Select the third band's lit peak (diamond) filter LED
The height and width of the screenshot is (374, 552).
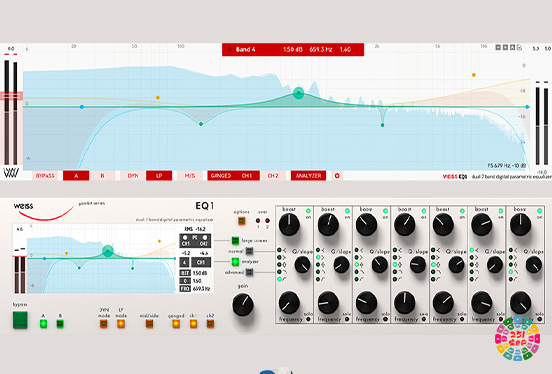click(356, 264)
